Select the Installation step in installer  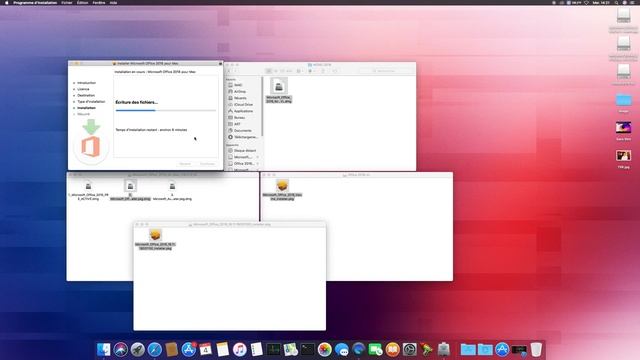click(87, 108)
